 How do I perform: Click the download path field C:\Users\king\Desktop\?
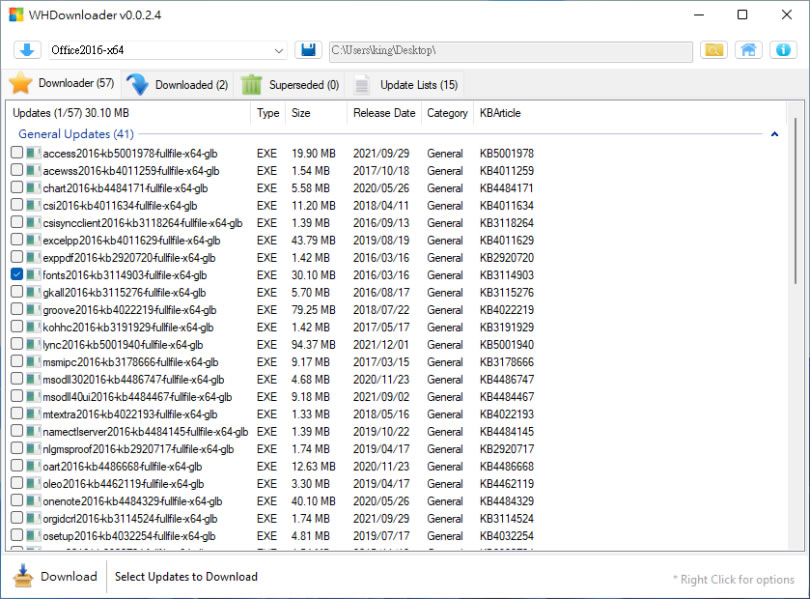pos(510,51)
